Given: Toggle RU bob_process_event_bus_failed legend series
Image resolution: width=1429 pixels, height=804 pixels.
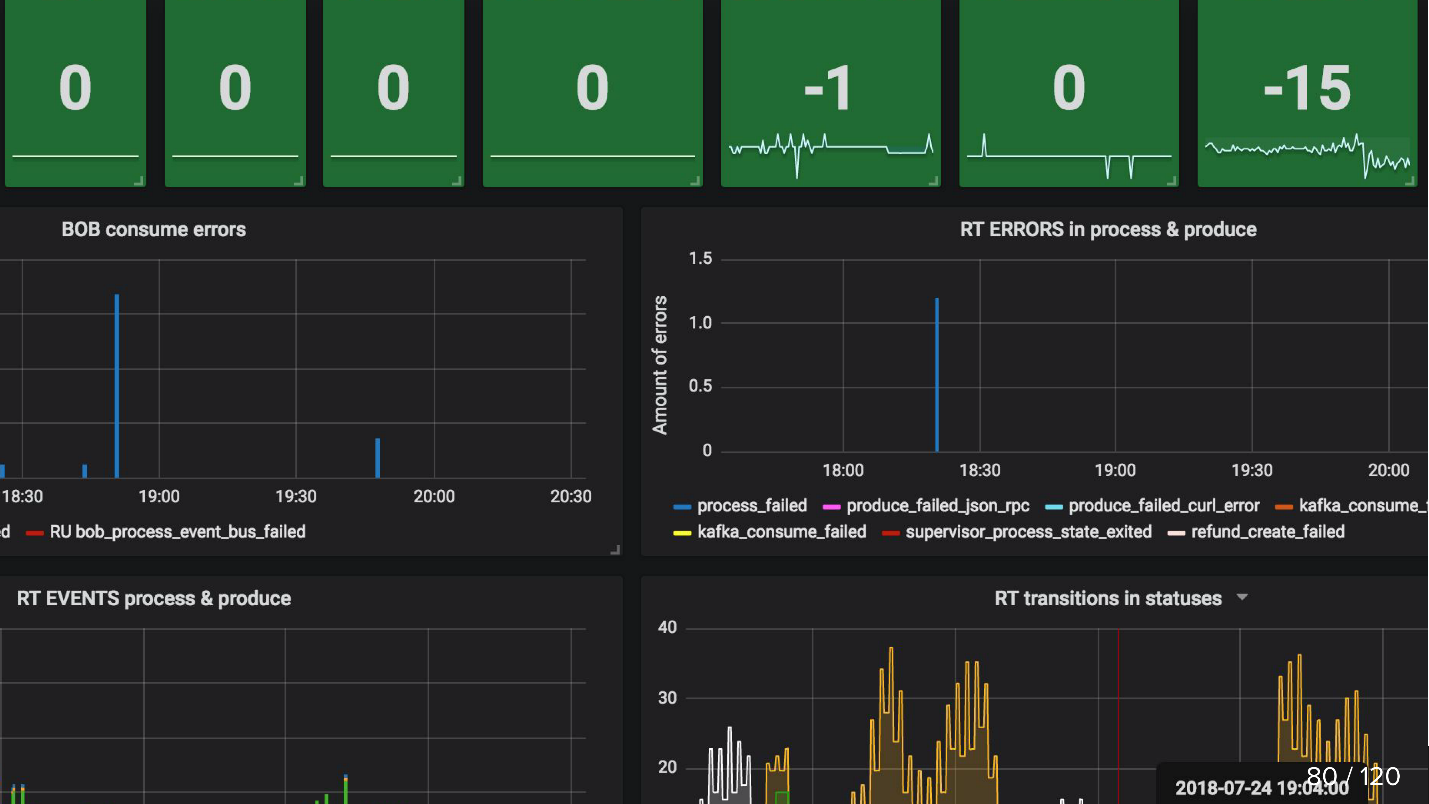Looking at the screenshot, I should [x=178, y=532].
